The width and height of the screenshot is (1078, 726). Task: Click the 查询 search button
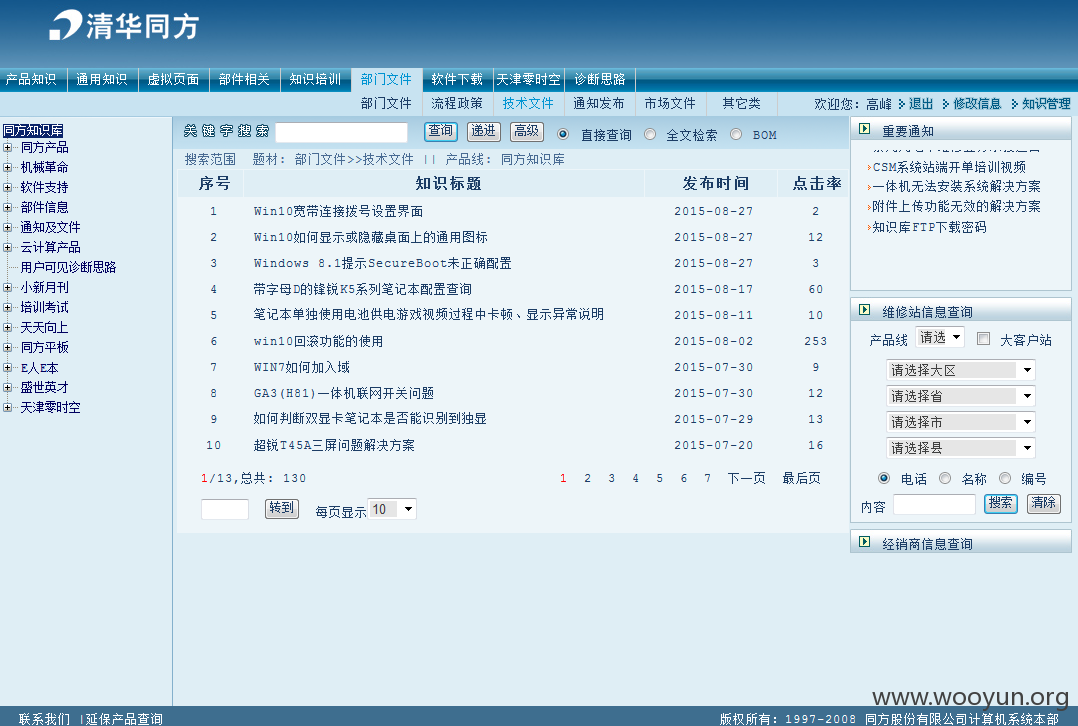pyautogui.click(x=441, y=131)
